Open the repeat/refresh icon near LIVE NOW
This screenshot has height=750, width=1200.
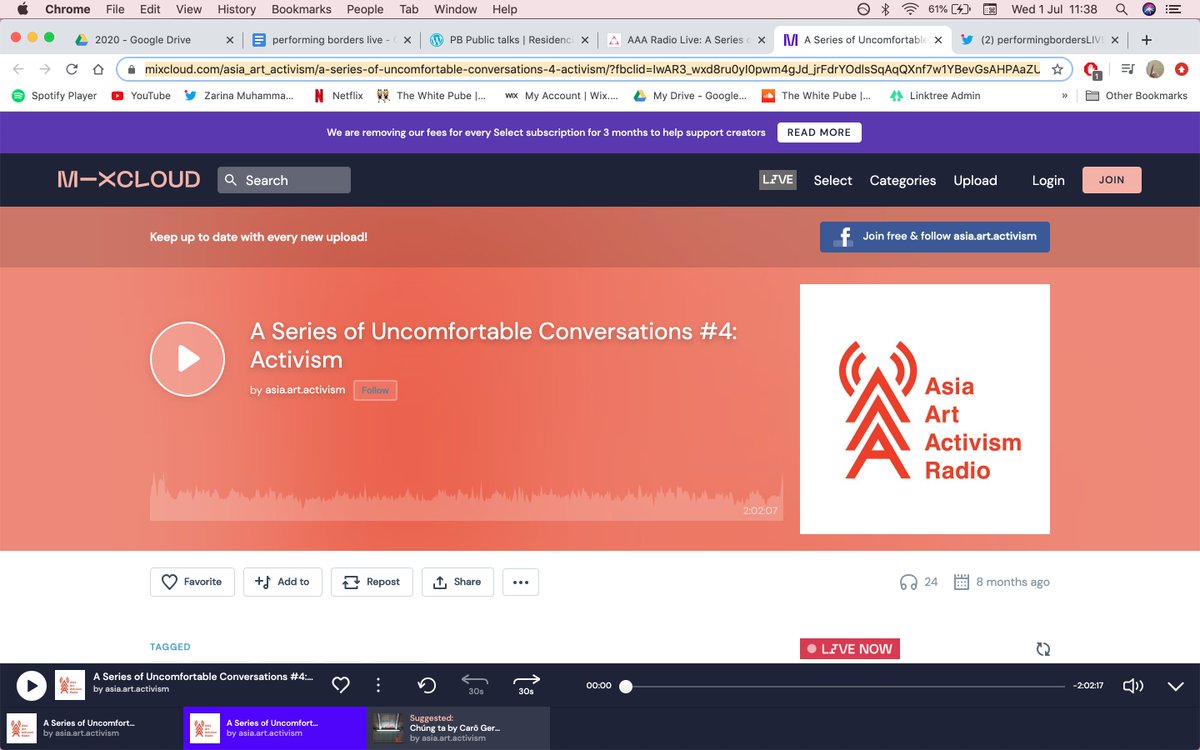(x=1043, y=648)
